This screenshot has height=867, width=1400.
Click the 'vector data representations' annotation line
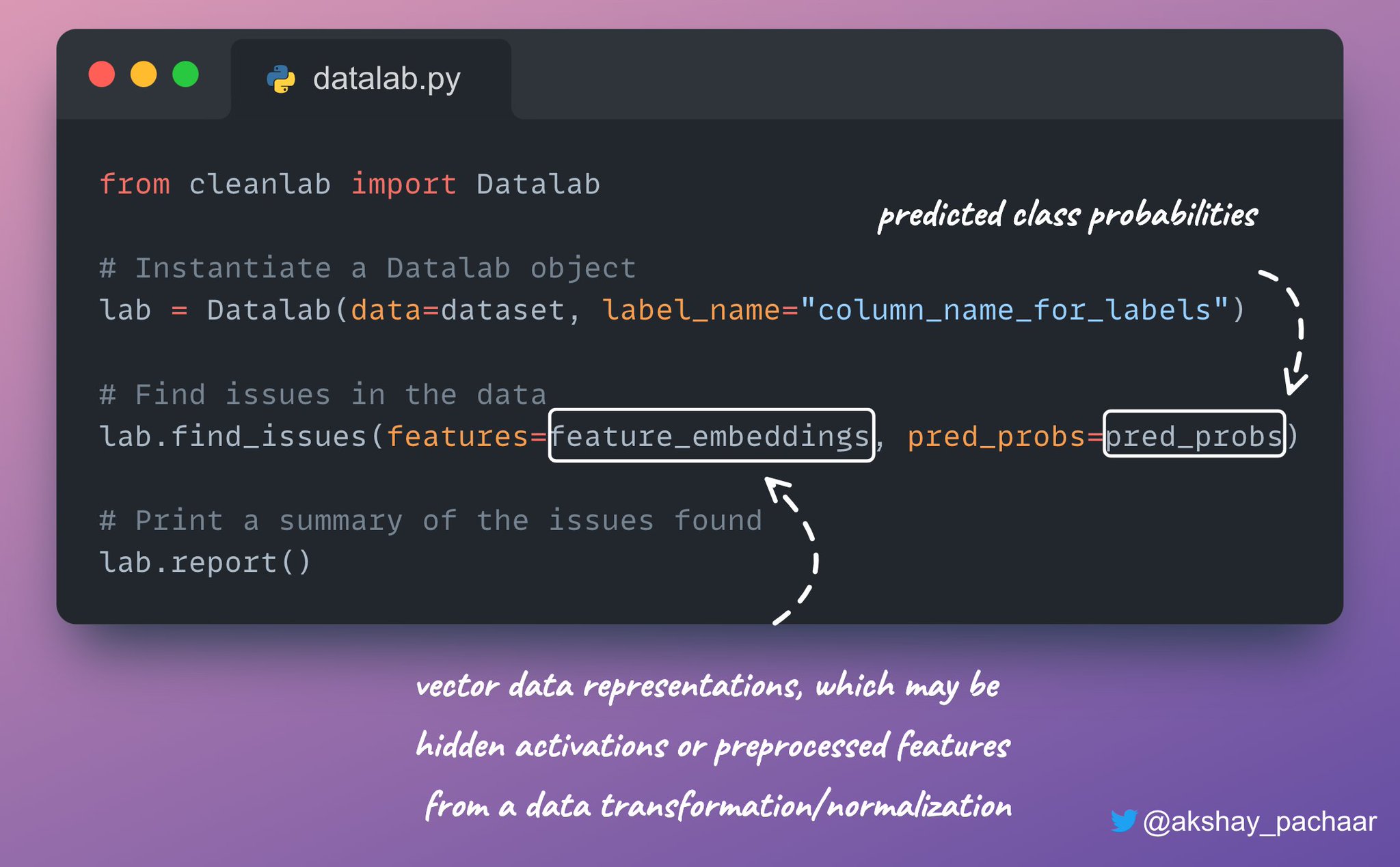(x=708, y=686)
